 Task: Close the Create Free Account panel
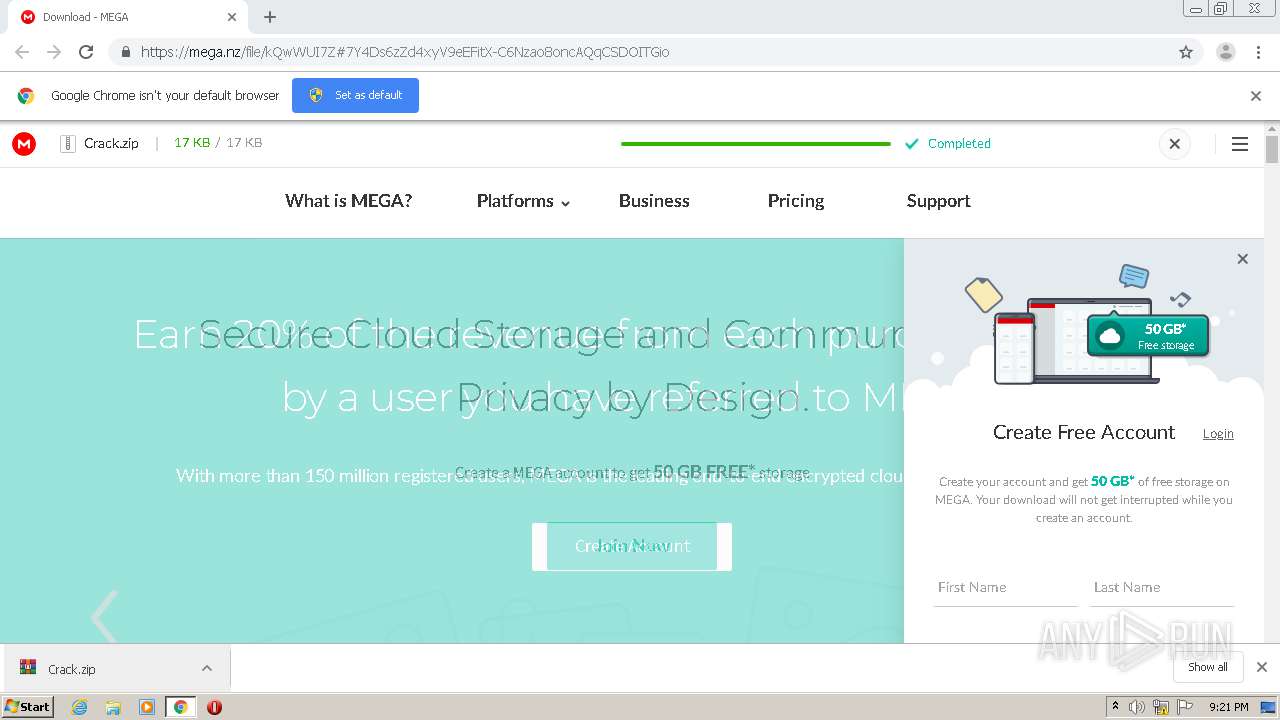click(x=1243, y=259)
